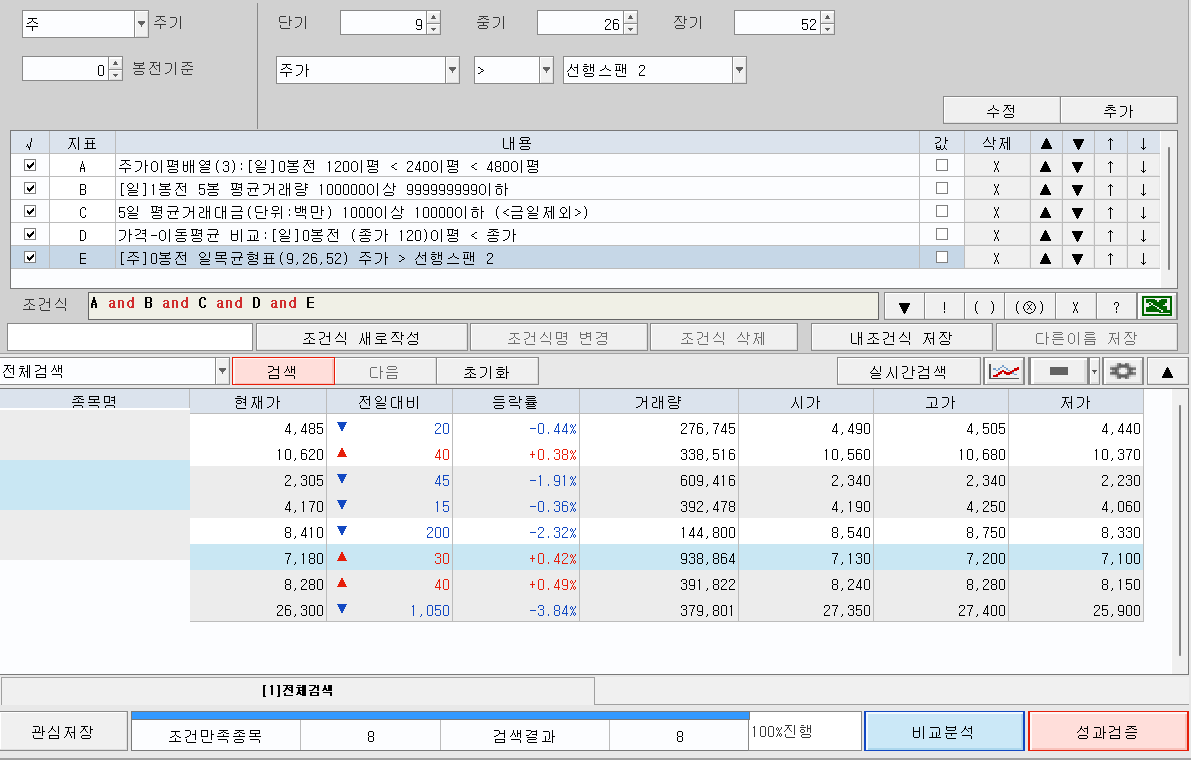This screenshot has width=1191, height=760.
Task: Open the > operator dropdown
Action: click(546, 70)
